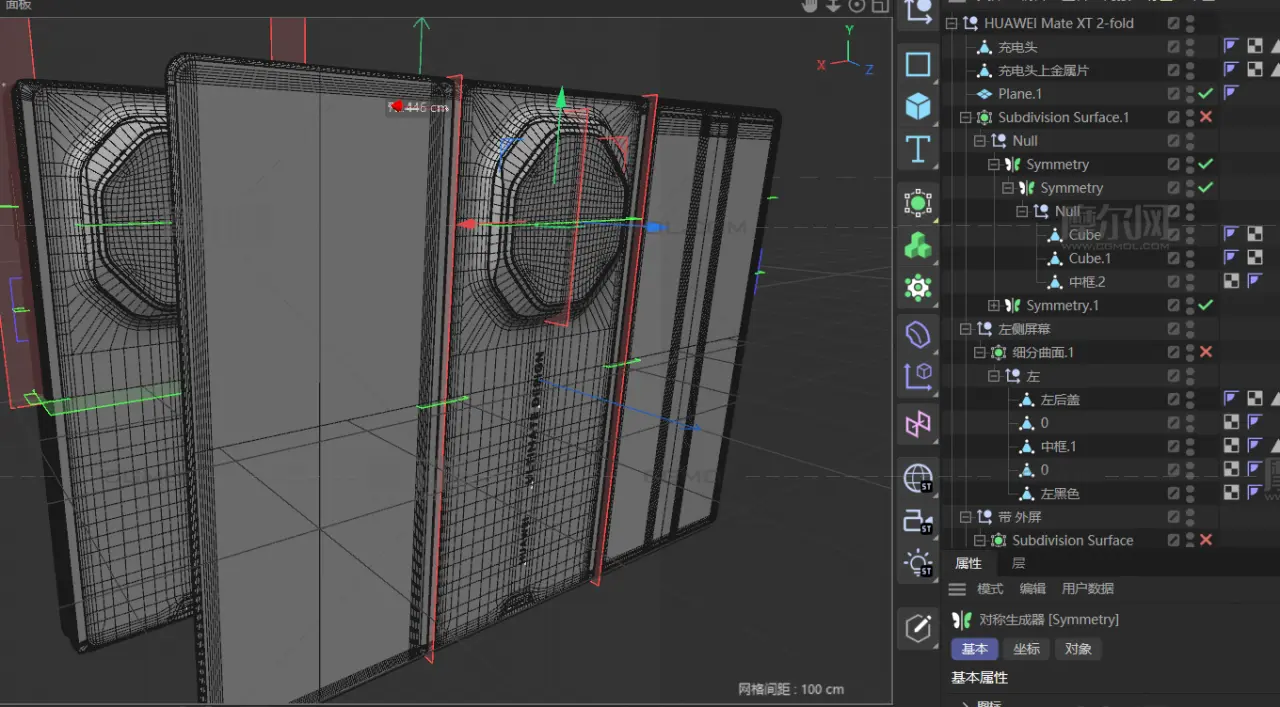Click the 网格间距 : 100 cm label

(x=791, y=689)
